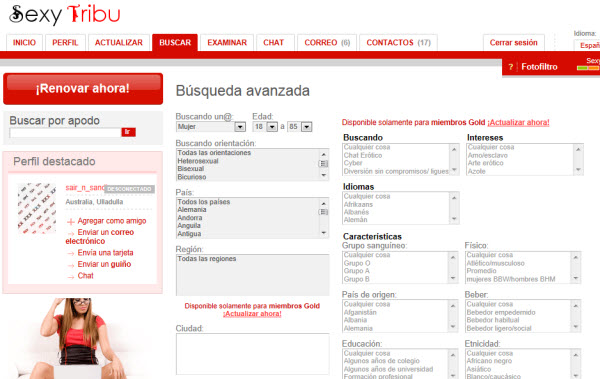
Task: Select Bisexual in the orientation list
Action: point(191,169)
